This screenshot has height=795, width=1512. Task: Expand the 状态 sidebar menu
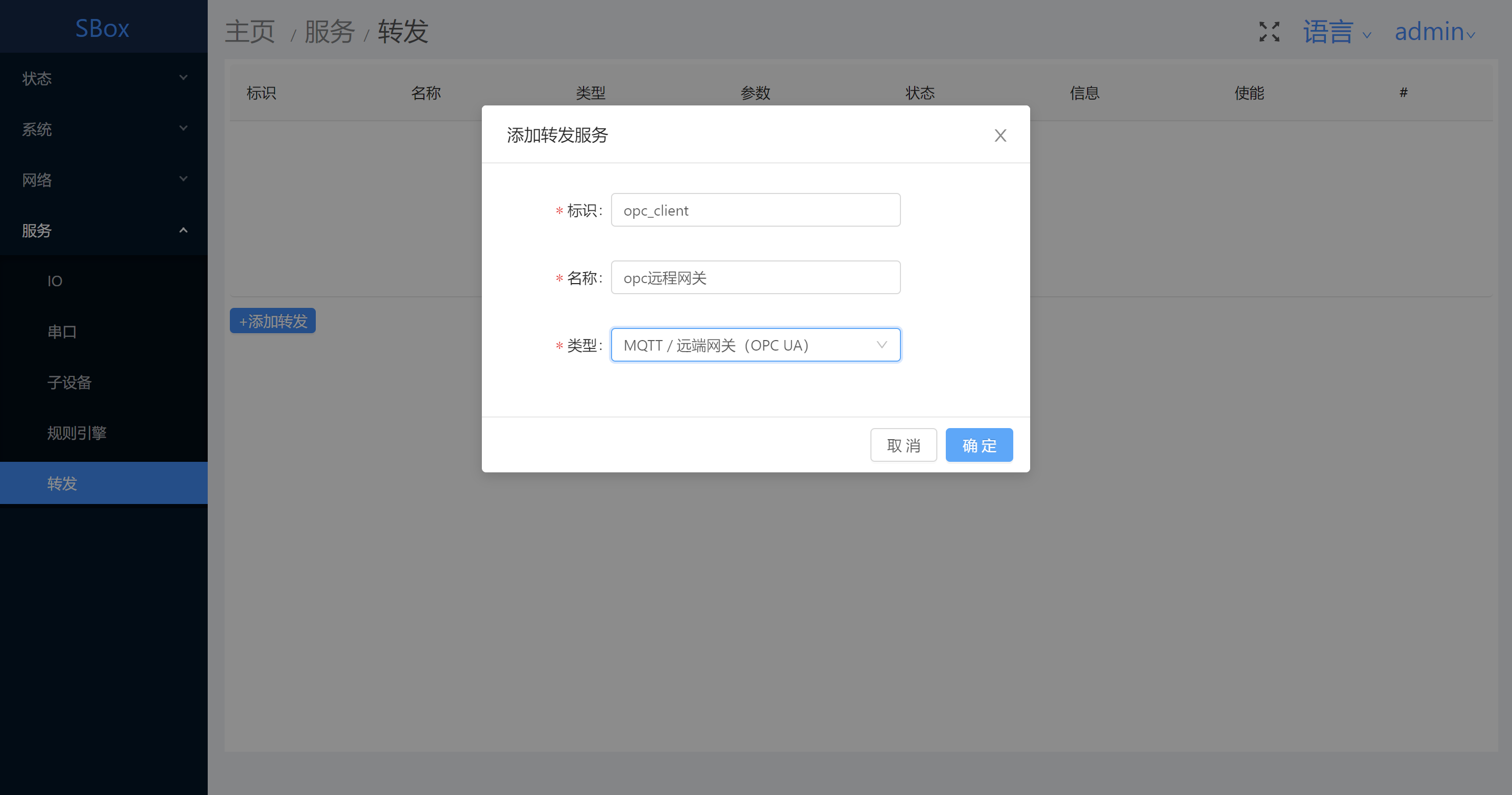[x=103, y=78]
